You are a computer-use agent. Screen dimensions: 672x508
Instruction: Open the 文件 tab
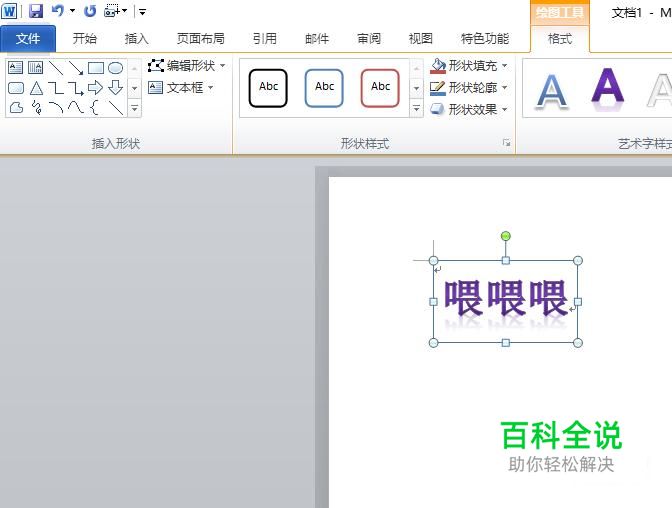pyautogui.click(x=28, y=39)
